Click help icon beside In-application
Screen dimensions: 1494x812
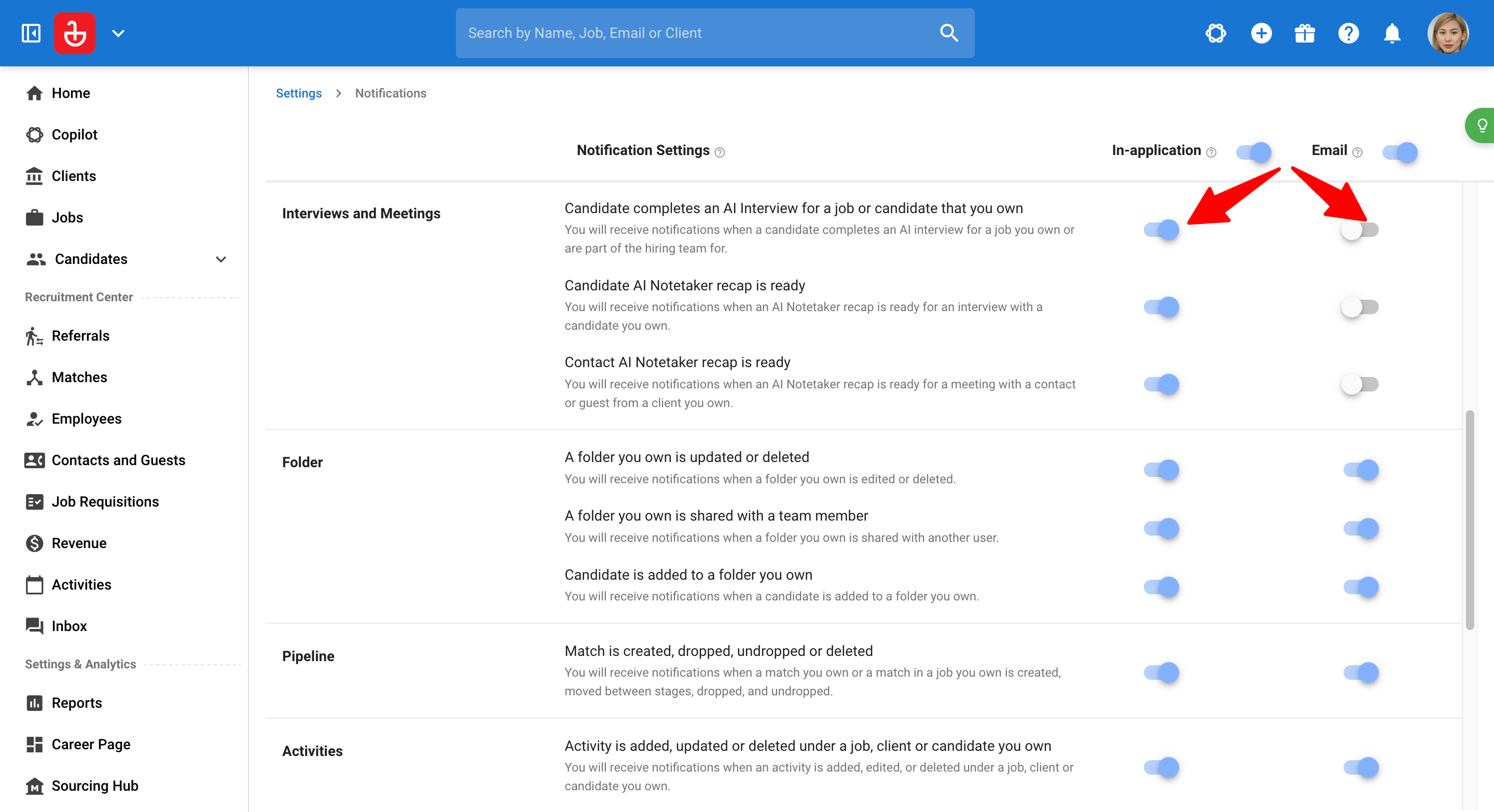coord(1211,152)
